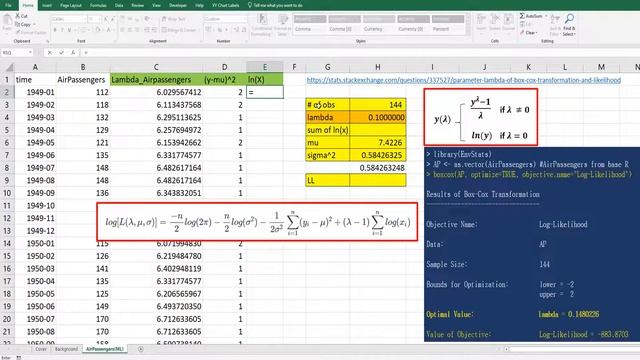Select column C header
Image resolution: width=640 pixels, height=360 pixels.
coord(156,67)
